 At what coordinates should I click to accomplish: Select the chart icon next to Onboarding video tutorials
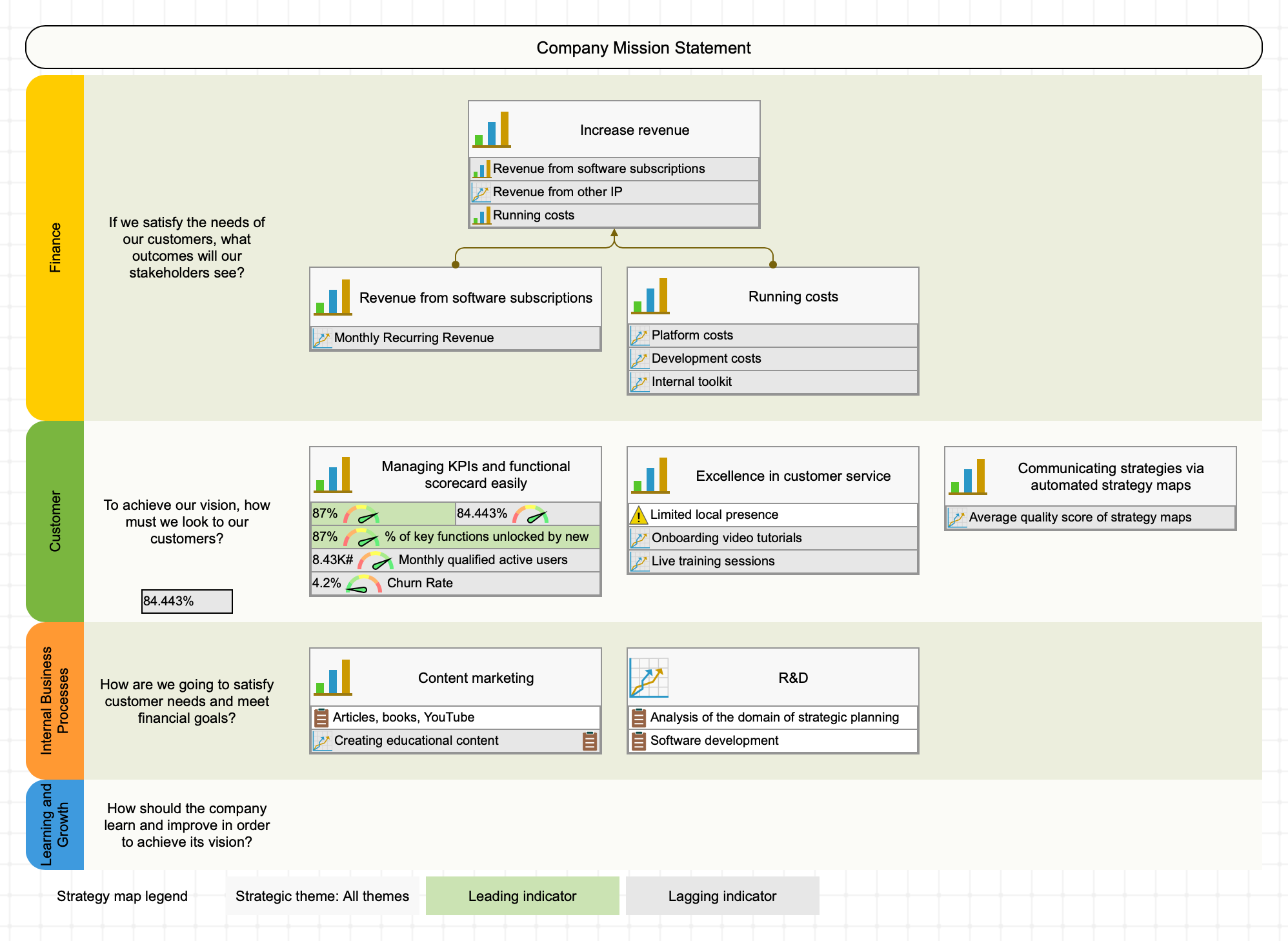(639, 538)
